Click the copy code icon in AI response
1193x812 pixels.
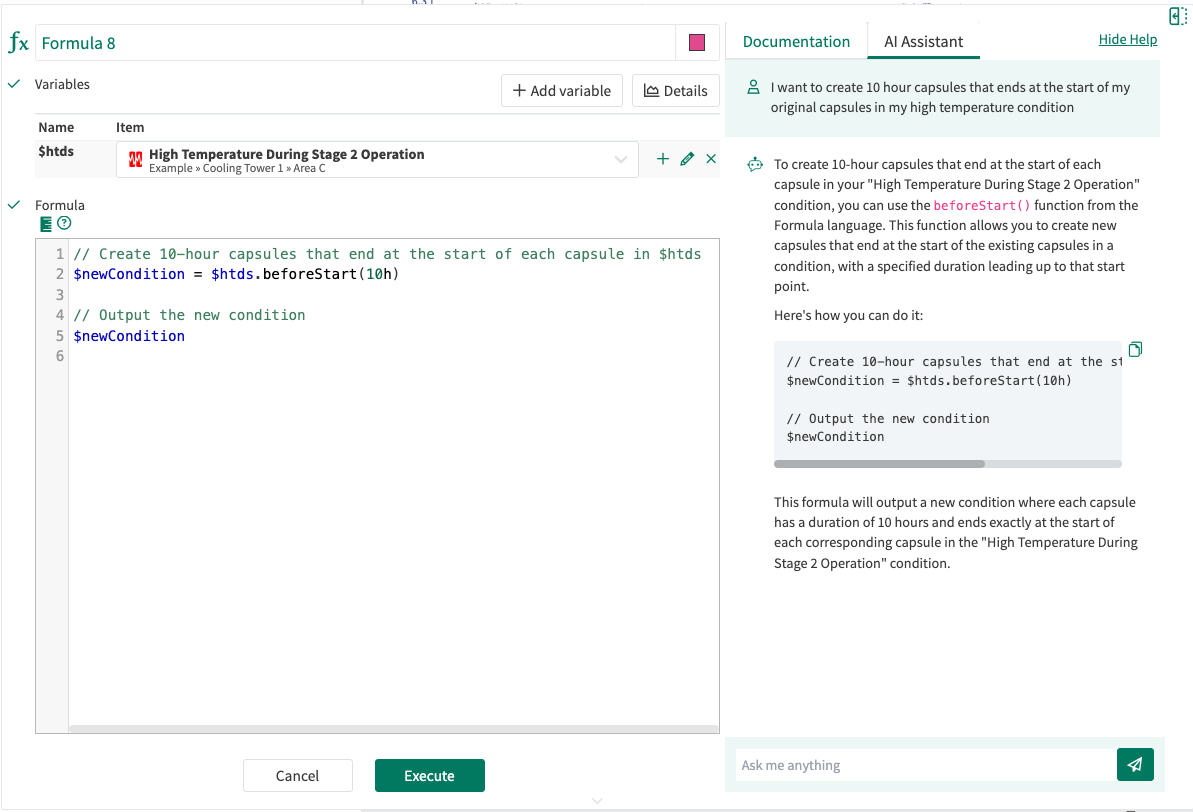coord(1135,349)
